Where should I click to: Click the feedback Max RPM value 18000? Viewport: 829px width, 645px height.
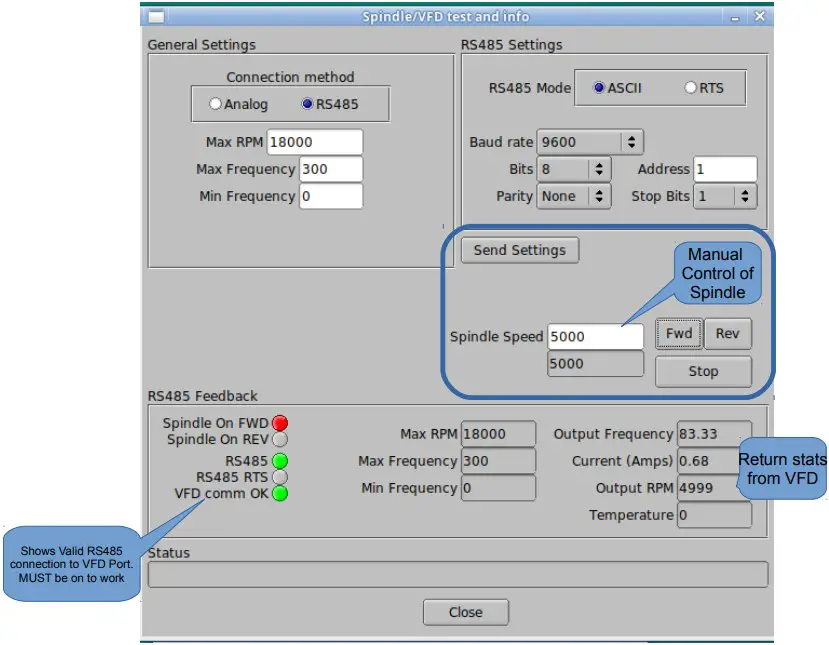click(x=498, y=434)
